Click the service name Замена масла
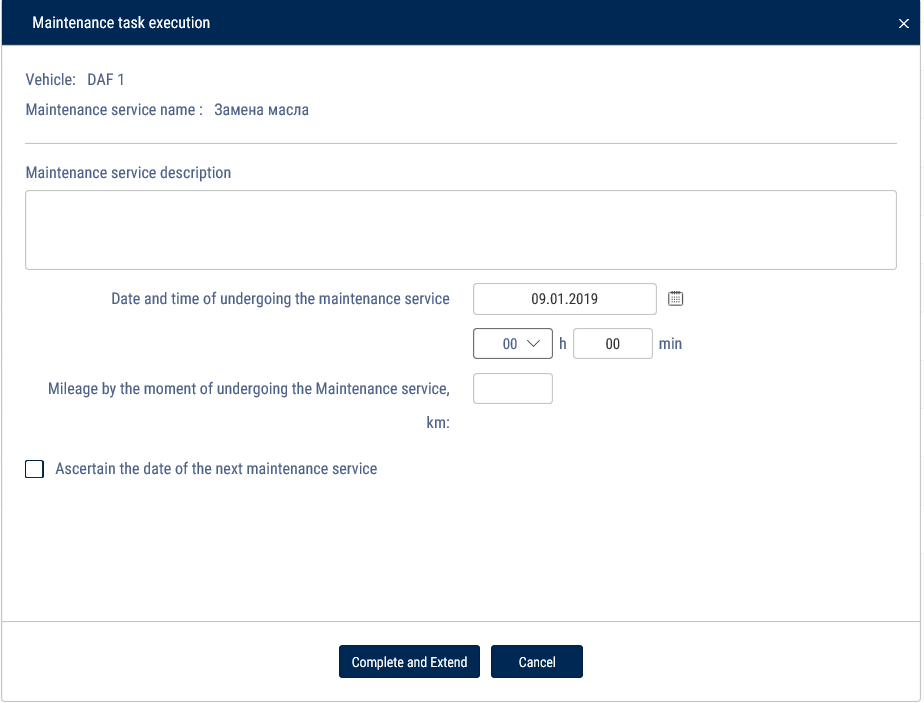Screen dimensions: 924x703 262,110
